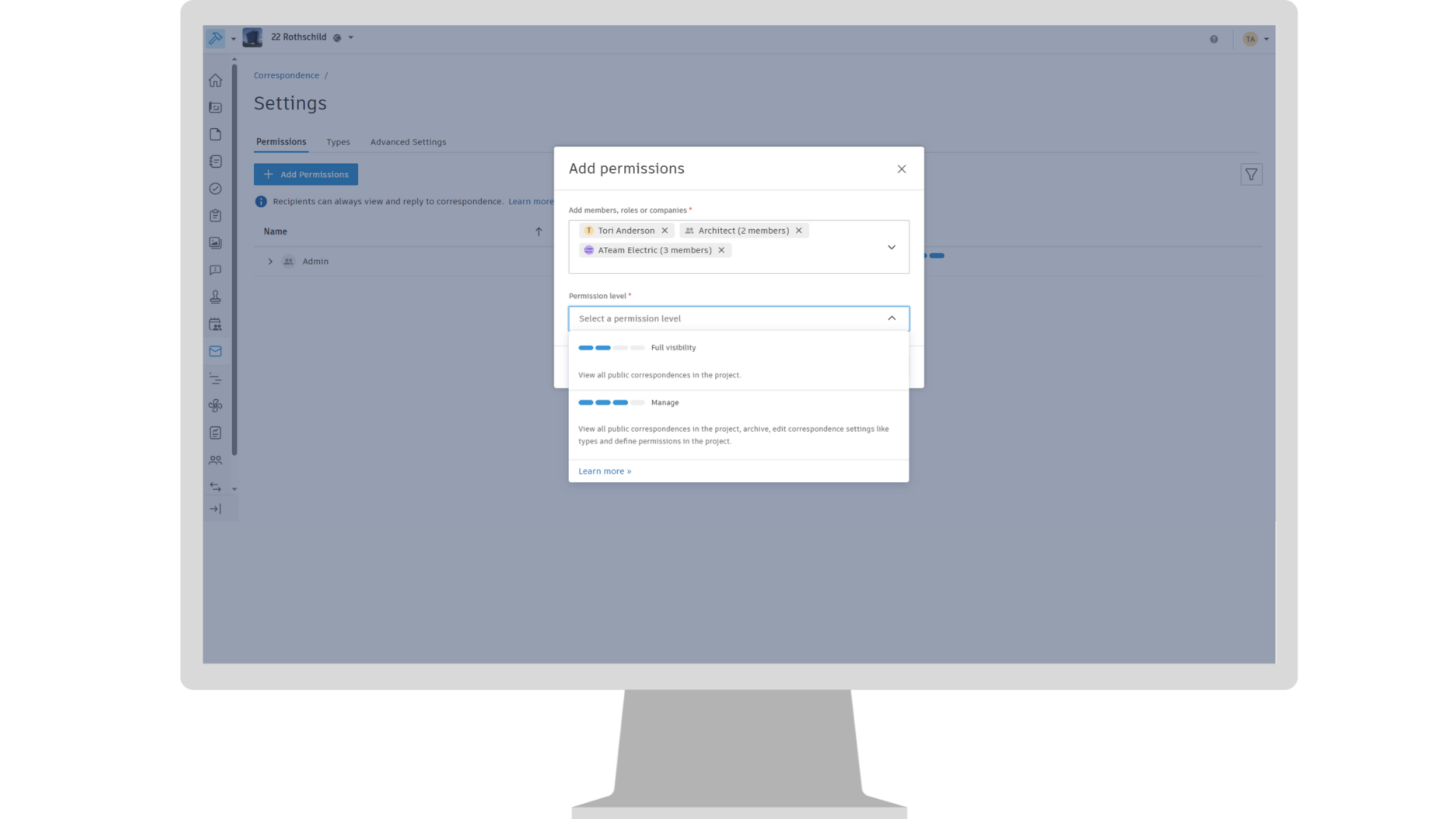Expand the Admin row

[x=270, y=262]
